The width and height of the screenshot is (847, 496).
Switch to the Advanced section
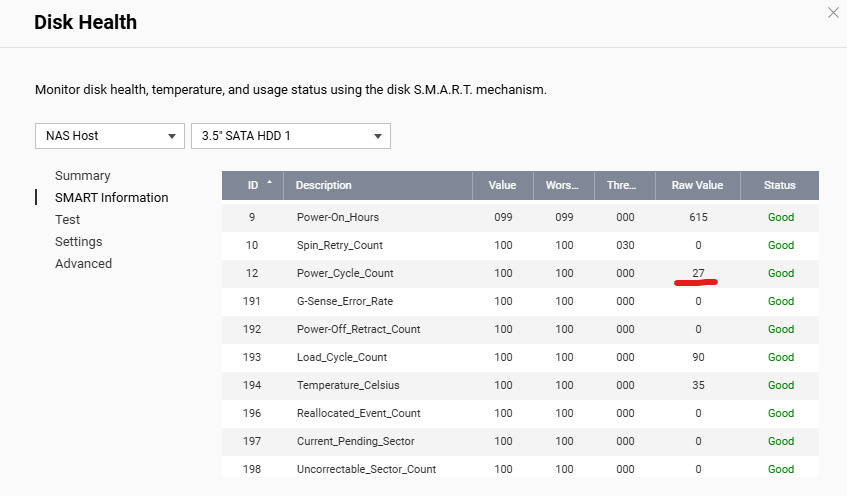click(x=83, y=263)
